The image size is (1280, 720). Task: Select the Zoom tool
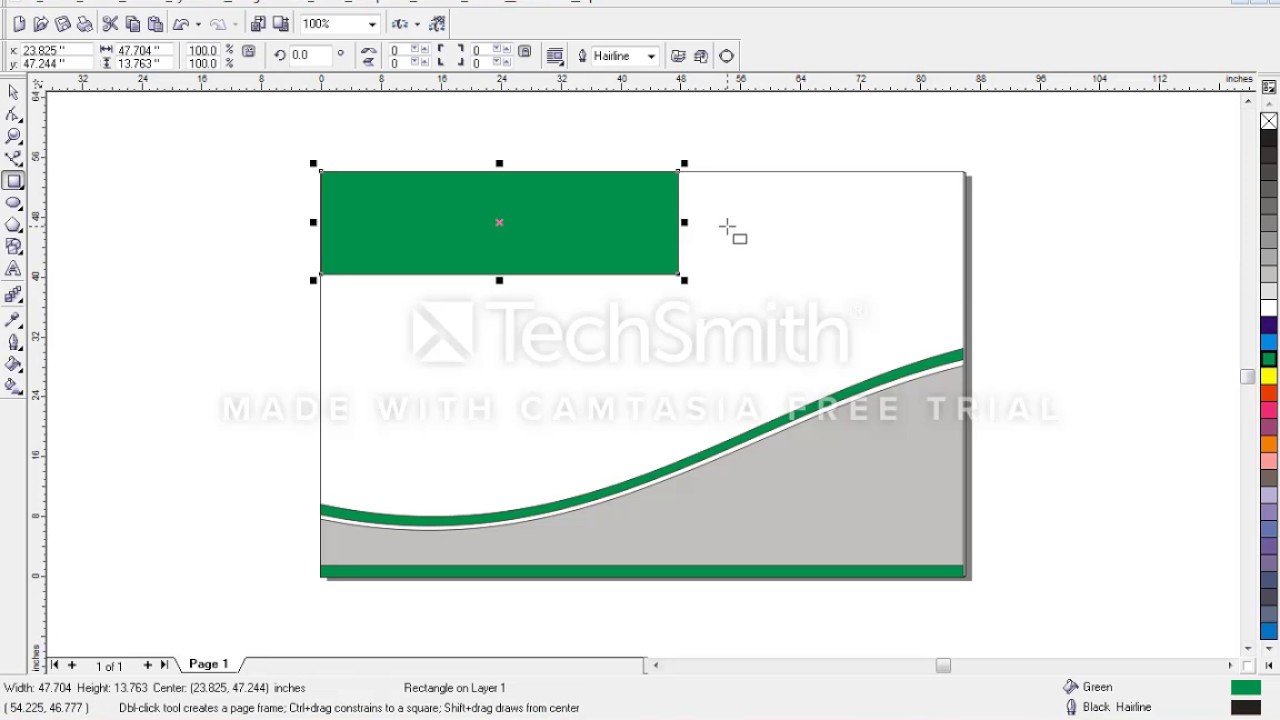tap(13, 136)
